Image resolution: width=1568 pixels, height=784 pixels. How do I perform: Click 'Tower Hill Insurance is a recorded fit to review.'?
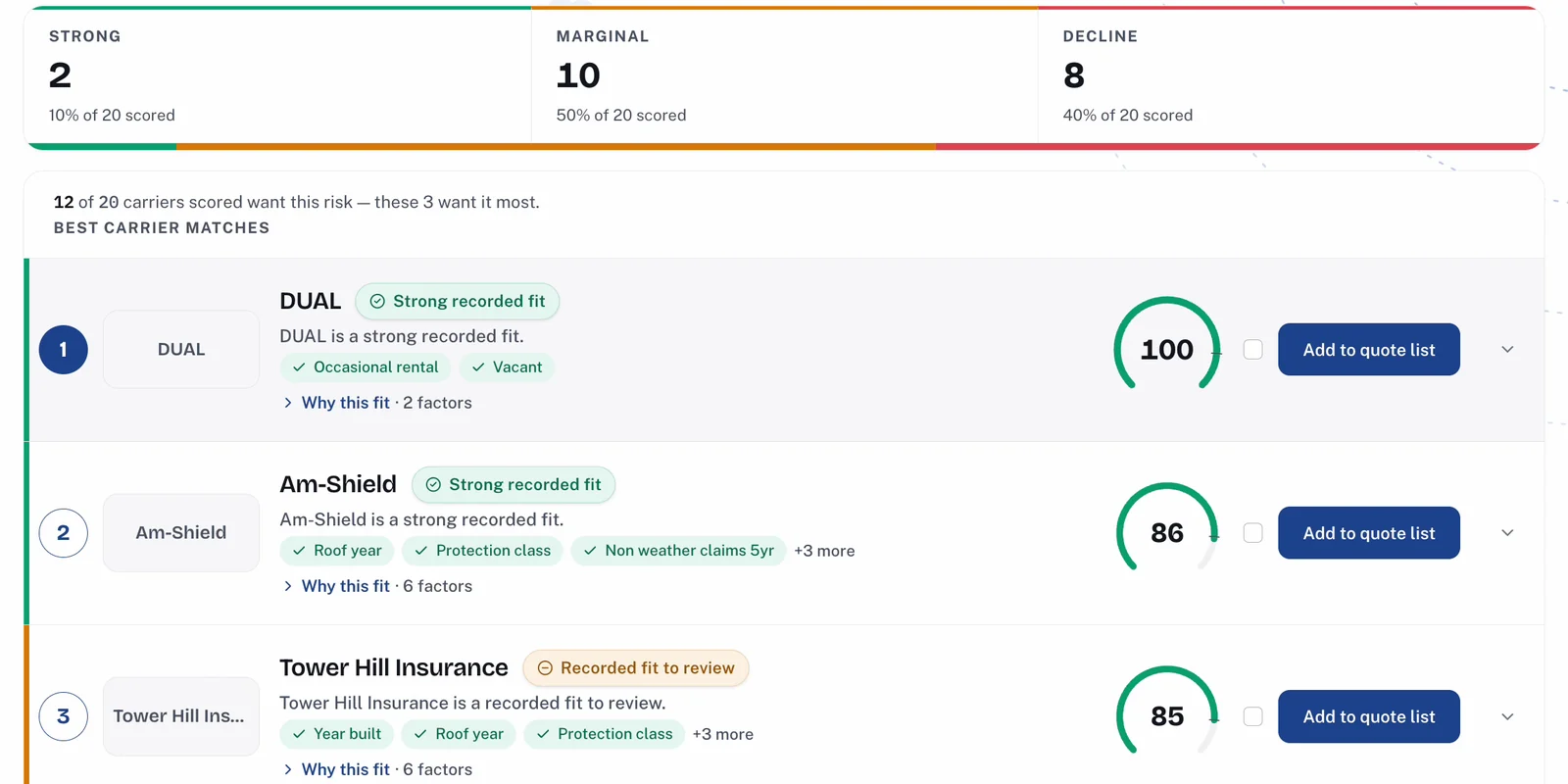click(x=472, y=703)
